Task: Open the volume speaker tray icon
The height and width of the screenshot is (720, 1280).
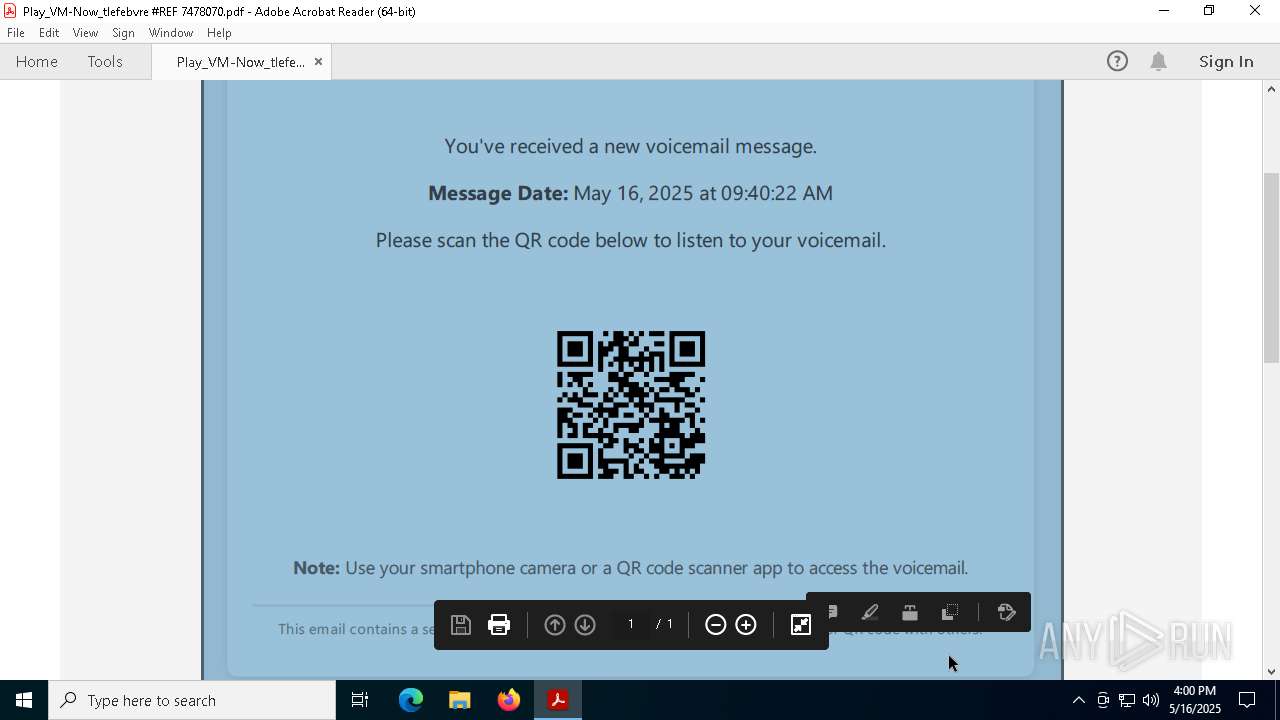Action: pyautogui.click(x=1151, y=700)
